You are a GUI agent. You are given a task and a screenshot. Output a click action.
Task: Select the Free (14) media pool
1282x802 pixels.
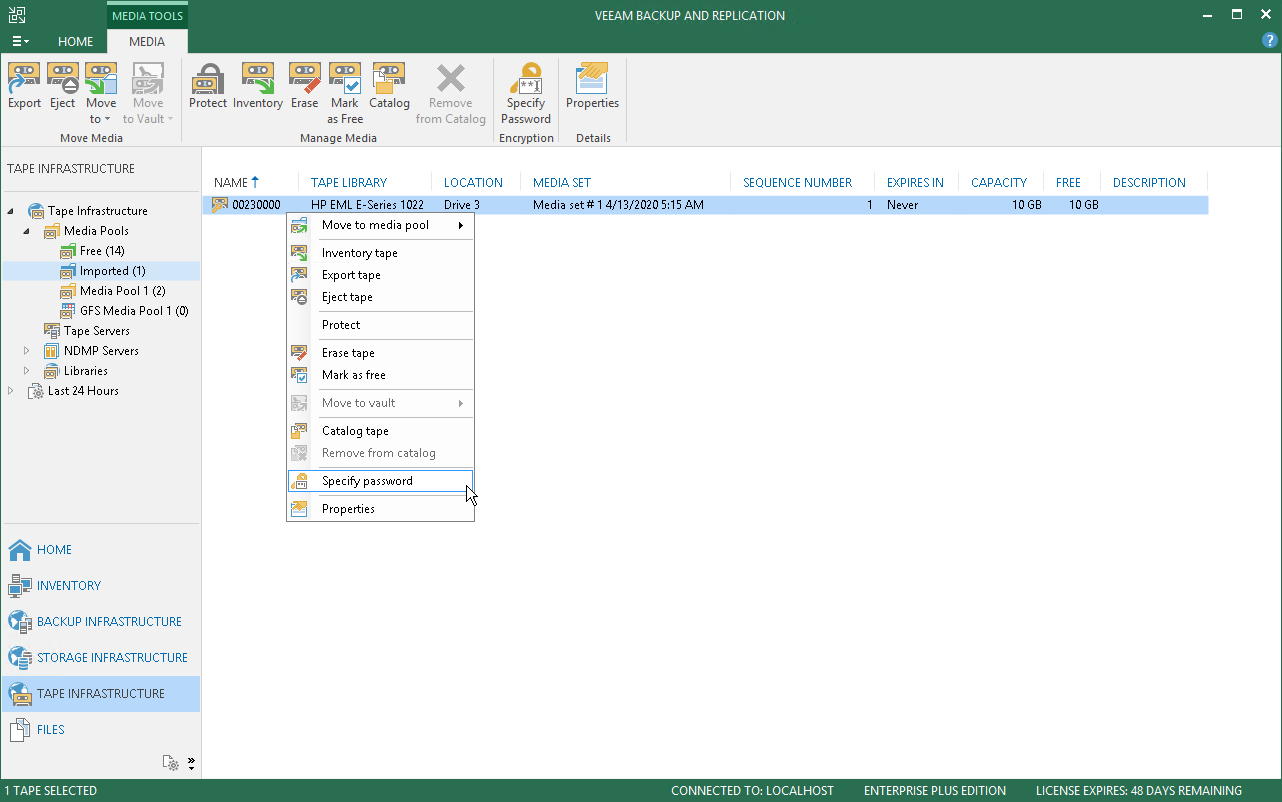tap(102, 251)
